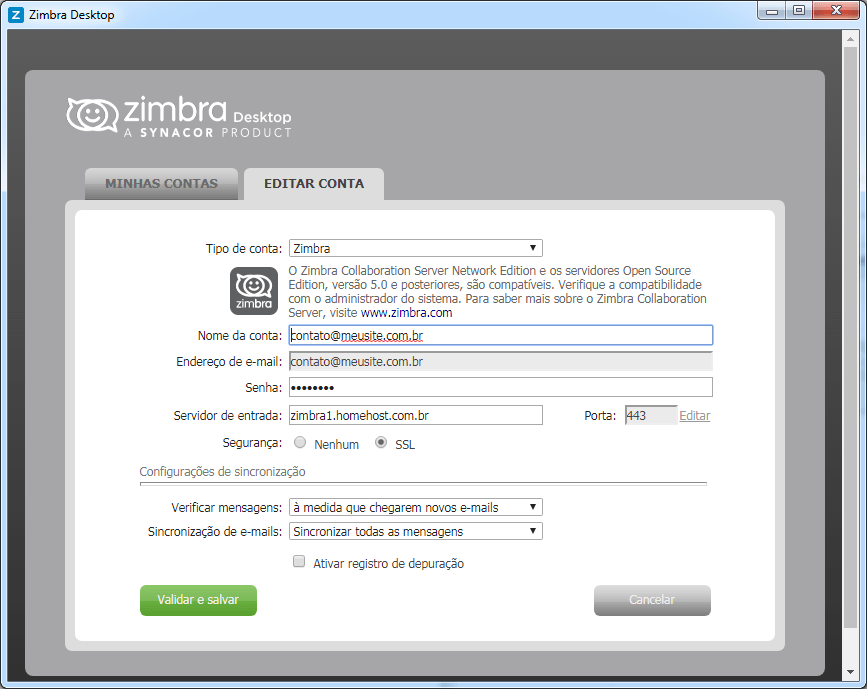Maximize the Zimbra Desktop window
867x689 pixels.
[x=798, y=11]
